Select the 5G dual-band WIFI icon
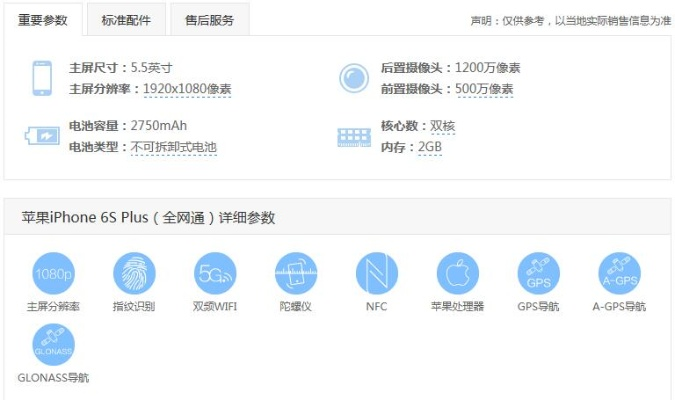675x400 pixels. pyautogui.click(x=215, y=273)
